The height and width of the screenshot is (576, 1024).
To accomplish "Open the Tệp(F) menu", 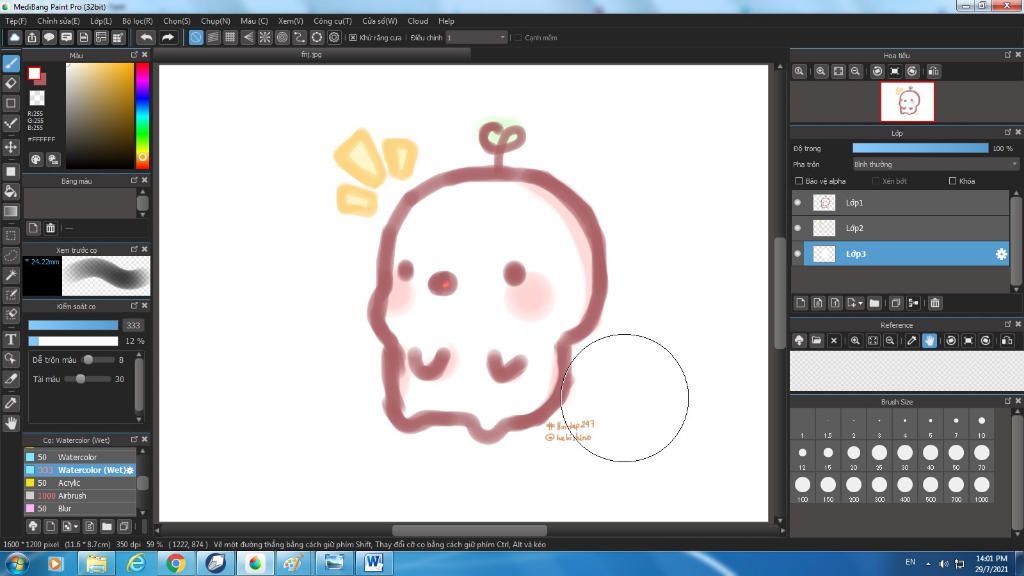I will pos(16,21).
